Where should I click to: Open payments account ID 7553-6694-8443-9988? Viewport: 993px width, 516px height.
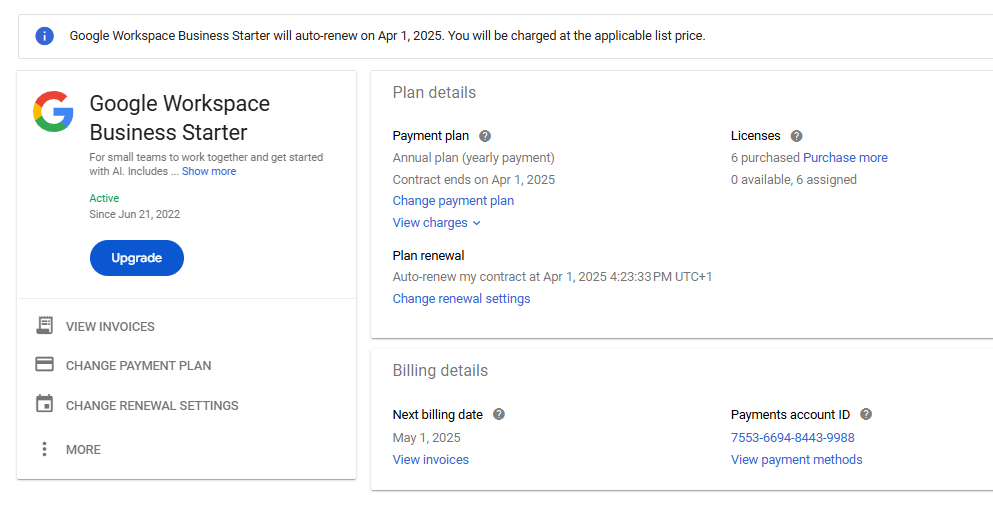click(x=793, y=437)
